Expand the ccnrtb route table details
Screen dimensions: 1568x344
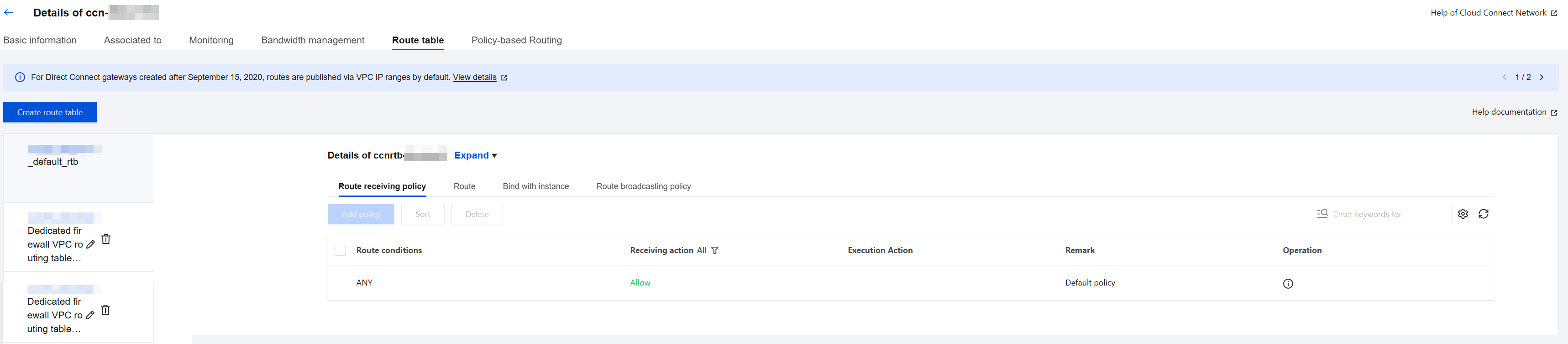tap(475, 155)
